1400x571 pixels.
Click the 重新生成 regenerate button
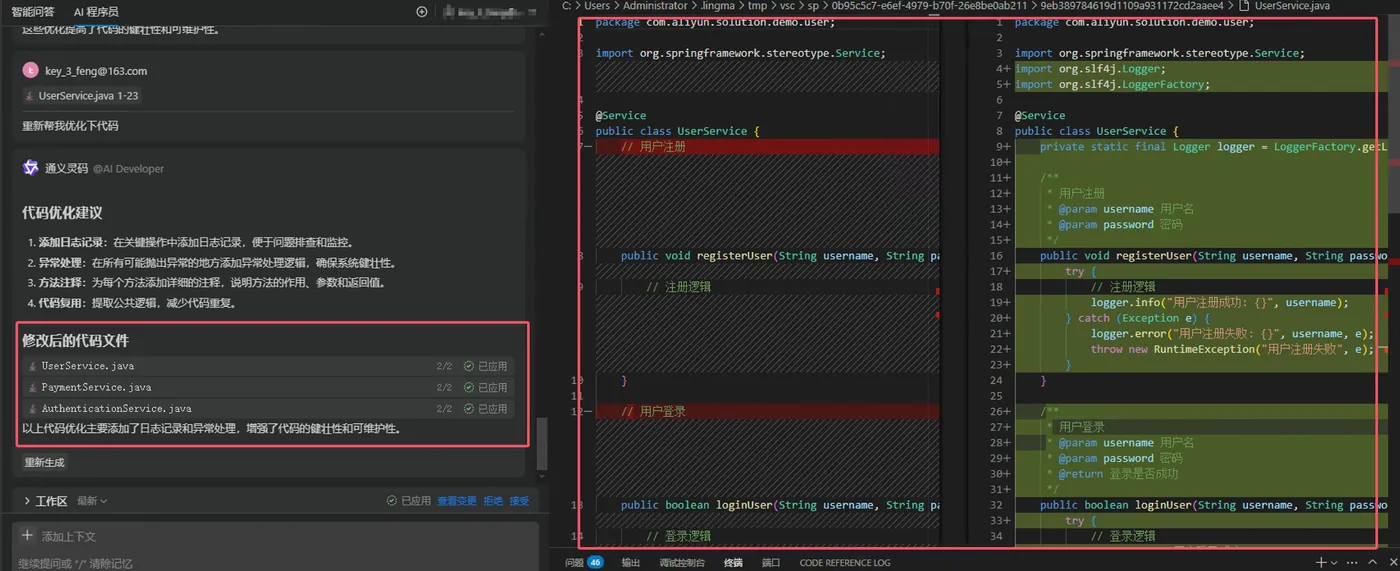point(44,463)
